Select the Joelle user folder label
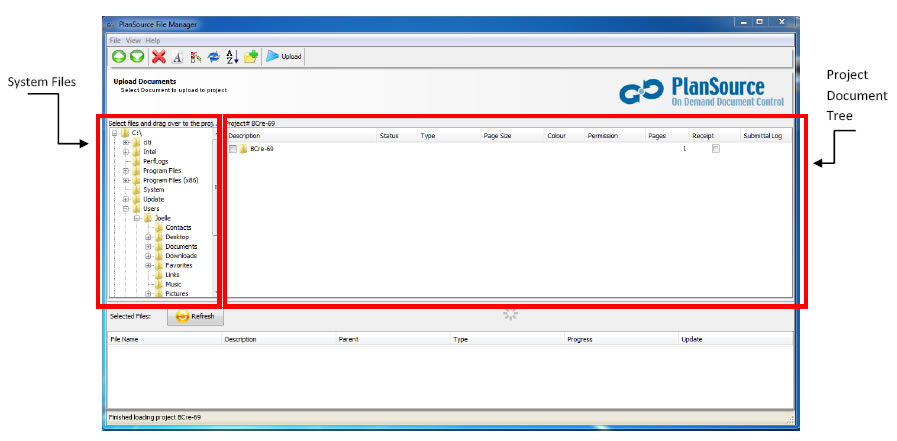 (162, 218)
